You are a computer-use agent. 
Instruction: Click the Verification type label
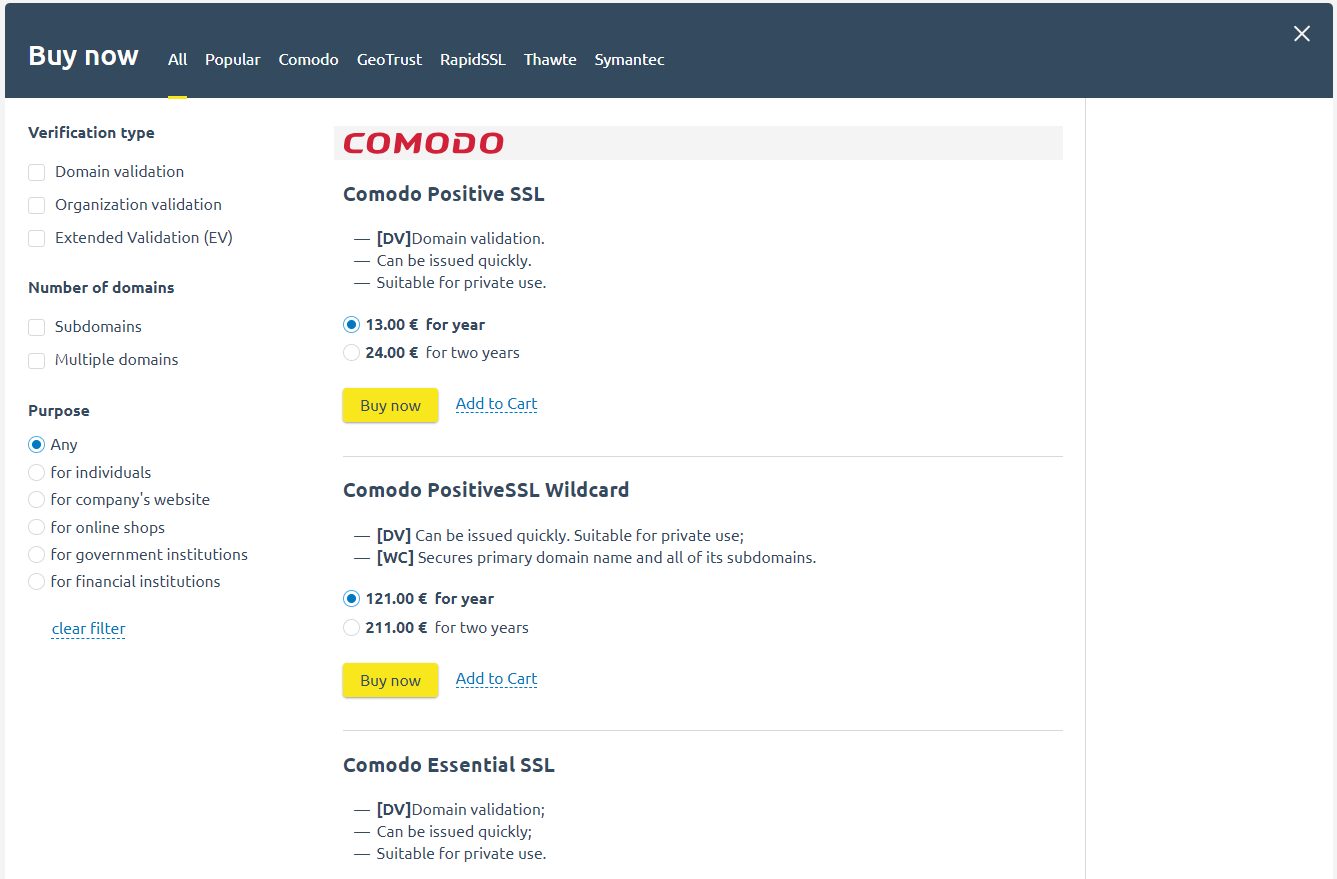[91, 132]
